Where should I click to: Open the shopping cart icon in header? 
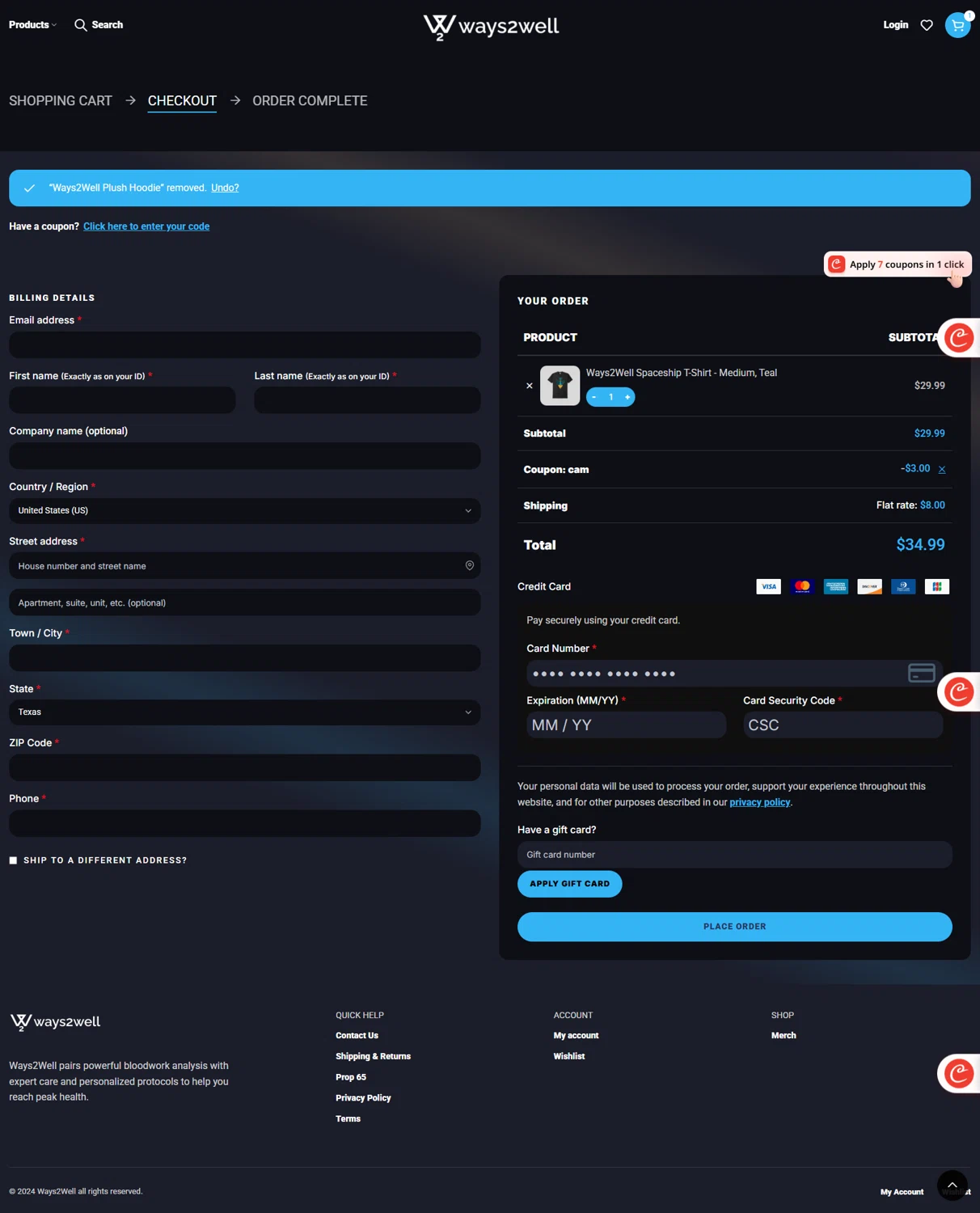click(957, 25)
